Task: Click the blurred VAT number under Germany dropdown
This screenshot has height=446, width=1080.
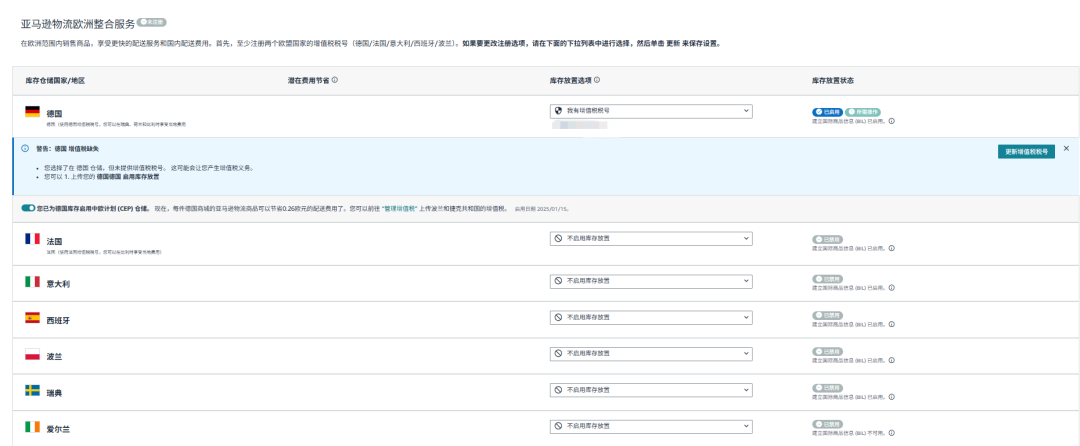Action: pyautogui.click(x=579, y=126)
